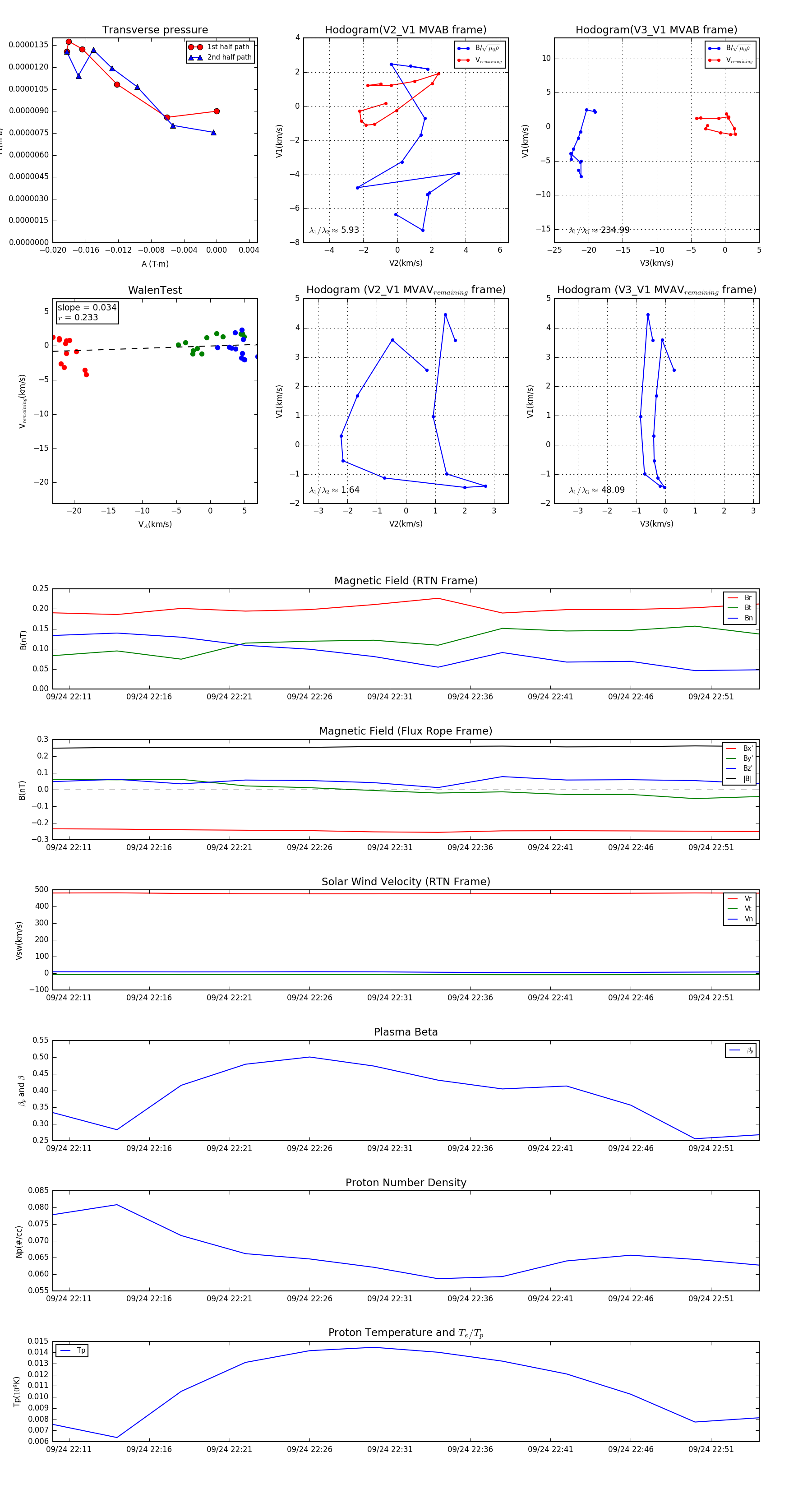
Task: Click the Vsw(km/s) y-axis label
Action: point(19,940)
